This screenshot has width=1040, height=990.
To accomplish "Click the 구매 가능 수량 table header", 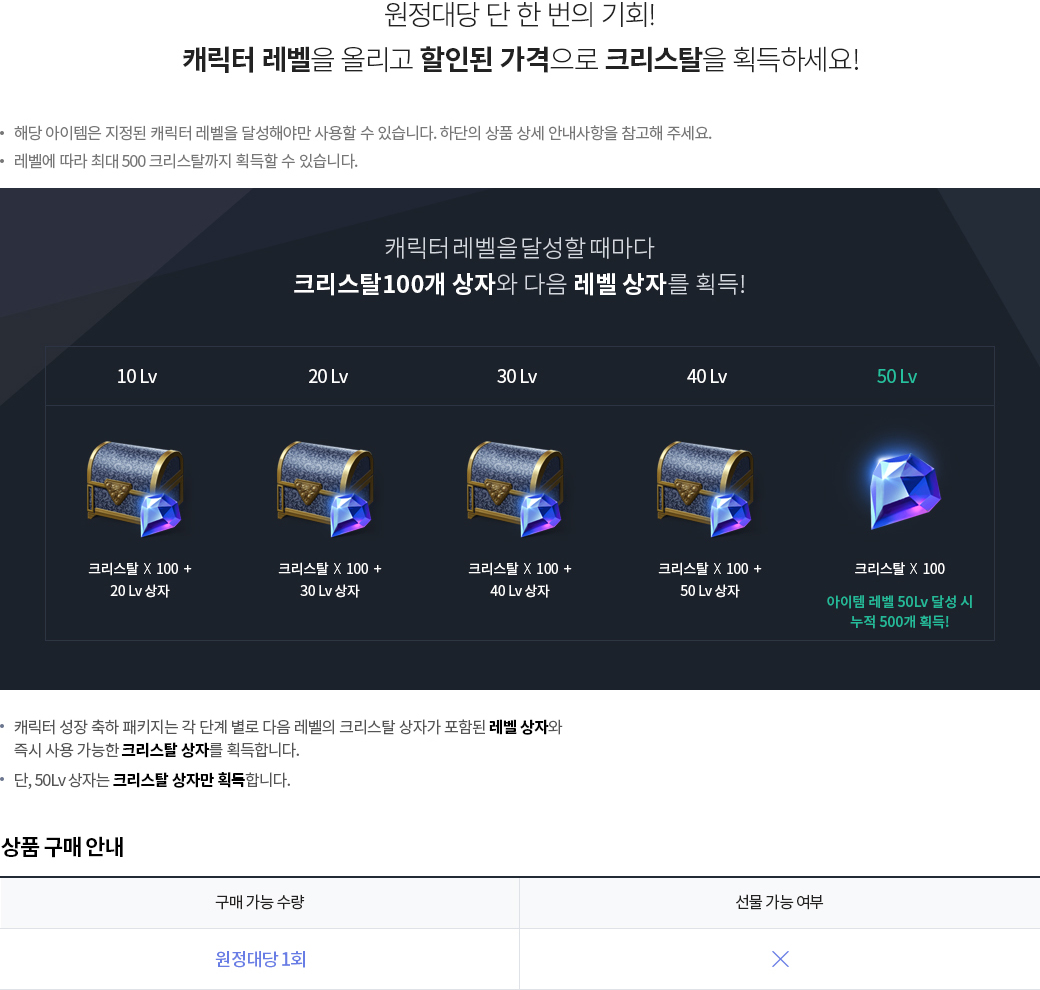I will (x=259, y=902).
